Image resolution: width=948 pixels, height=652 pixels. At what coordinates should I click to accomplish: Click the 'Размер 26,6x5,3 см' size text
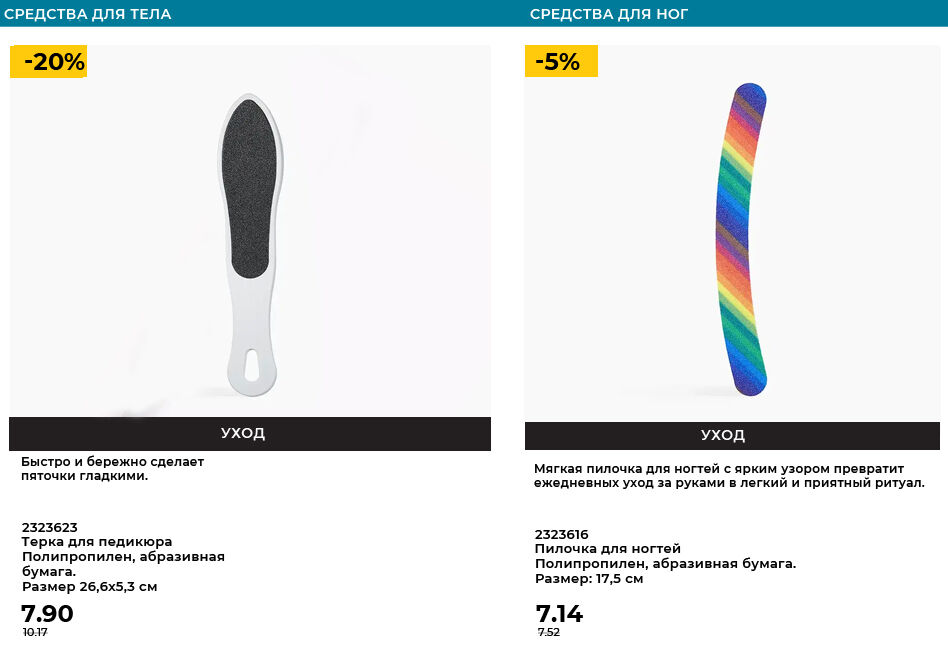pyautogui.click(x=90, y=587)
